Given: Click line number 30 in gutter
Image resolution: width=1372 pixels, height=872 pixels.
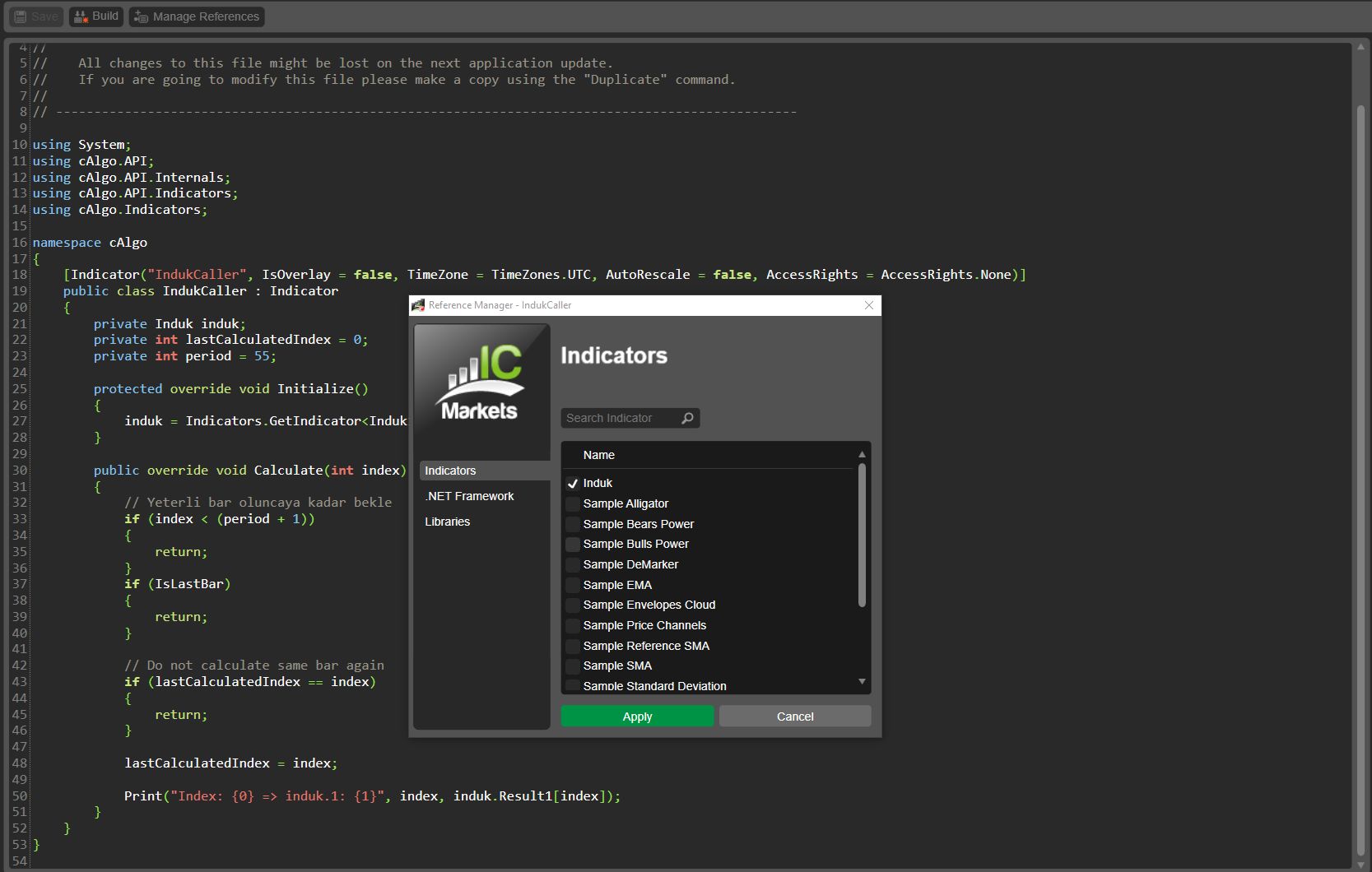Looking at the screenshot, I should click(x=19, y=471).
